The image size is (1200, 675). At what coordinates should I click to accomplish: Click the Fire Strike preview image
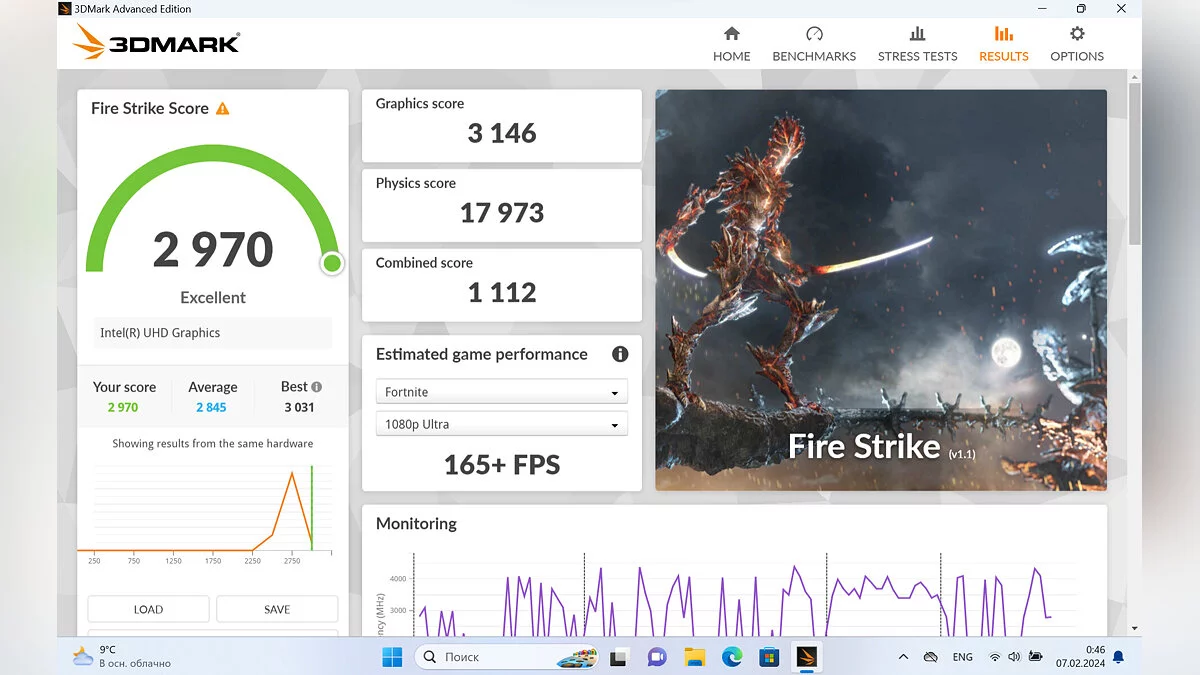click(x=880, y=290)
